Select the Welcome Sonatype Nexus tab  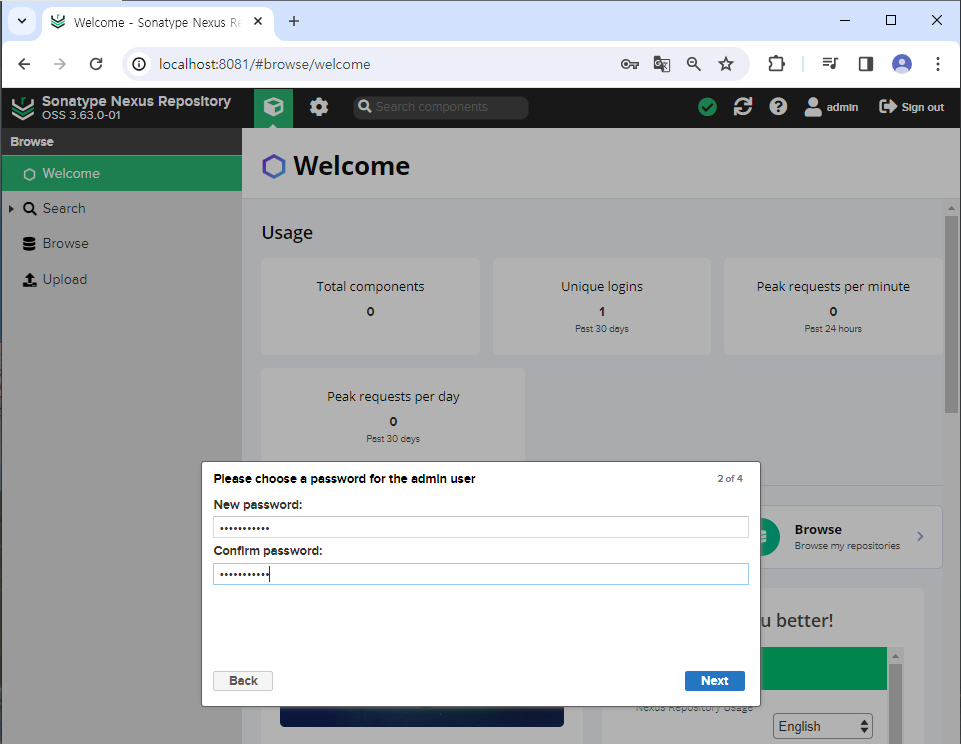tap(158, 22)
